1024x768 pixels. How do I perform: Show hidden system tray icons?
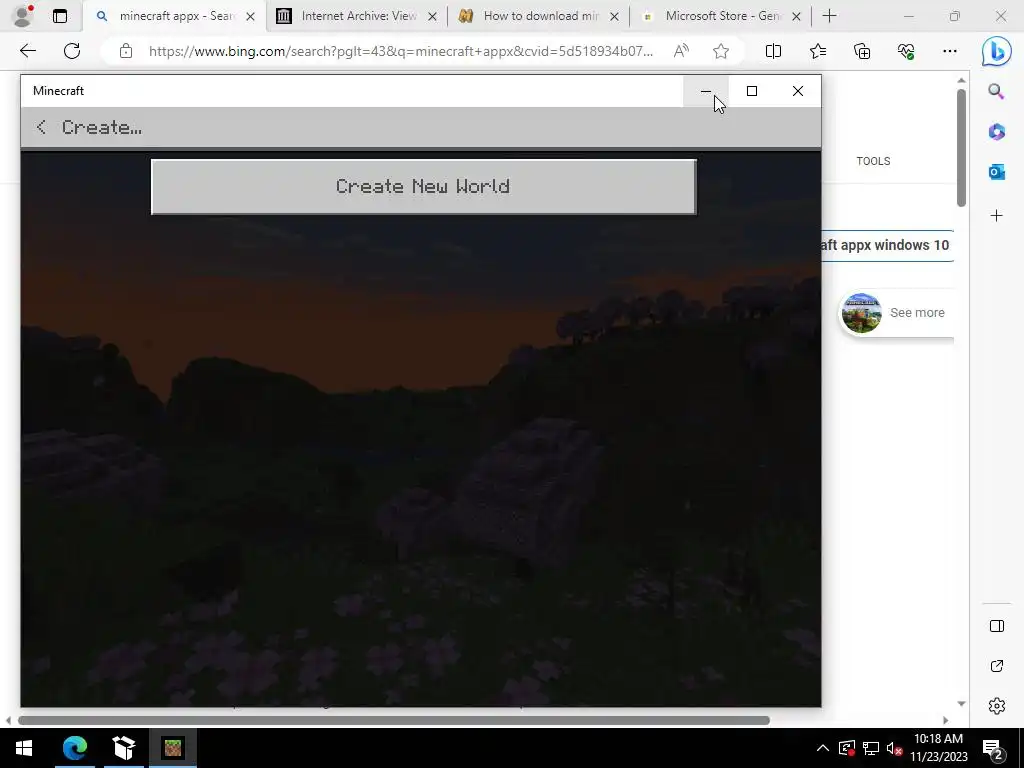click(823, 748)
